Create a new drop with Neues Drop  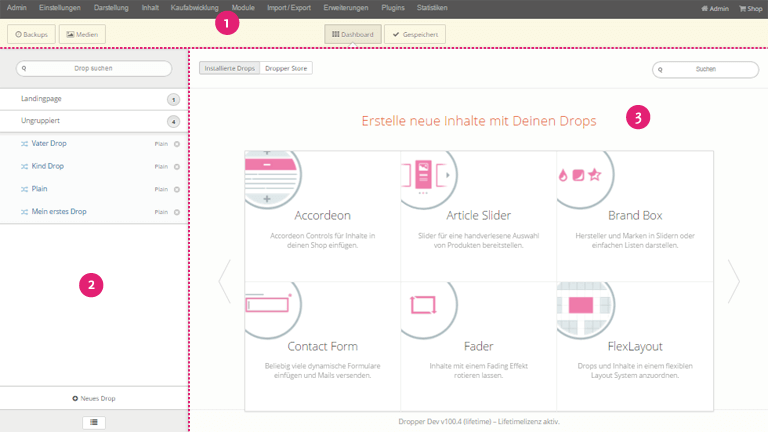pos(94,398)
